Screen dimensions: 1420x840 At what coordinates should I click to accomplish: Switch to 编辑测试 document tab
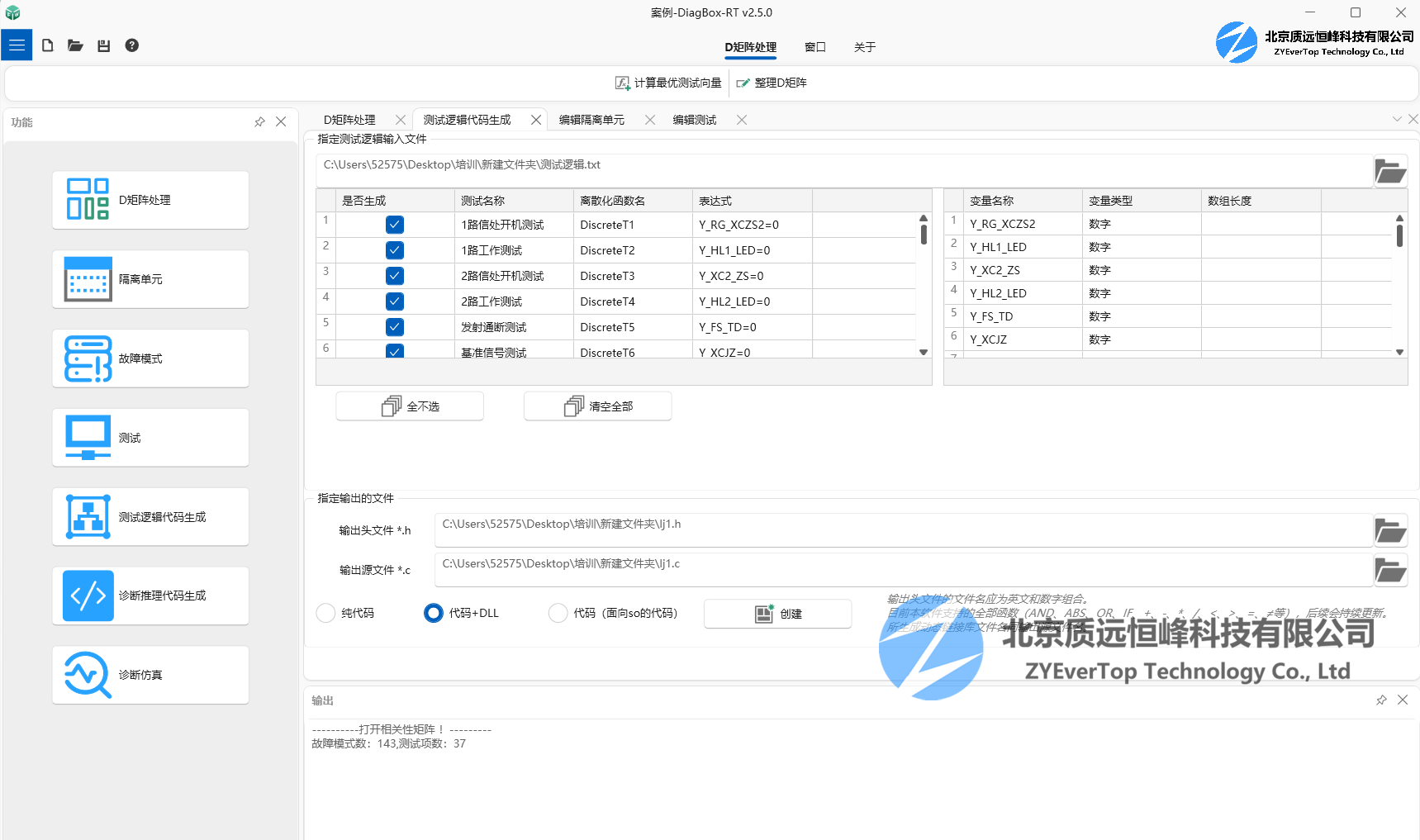(x=695, y=120)
